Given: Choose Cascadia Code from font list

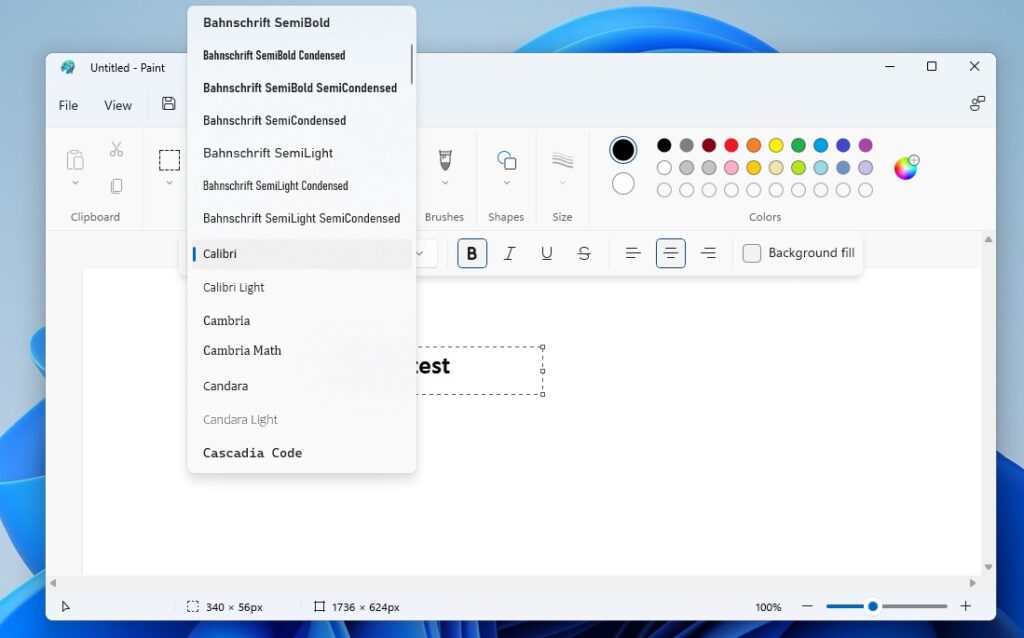Looking at the screenshot, I should pyautogui.click(x=252, y=453).
